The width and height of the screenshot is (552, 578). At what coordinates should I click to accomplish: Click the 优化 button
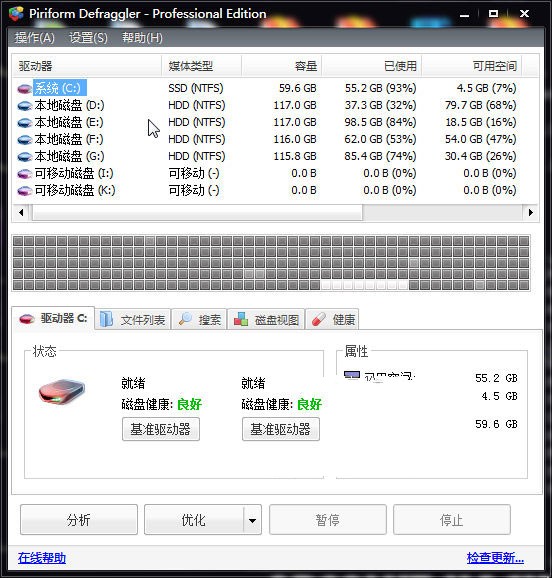click(x=194, y=520)
